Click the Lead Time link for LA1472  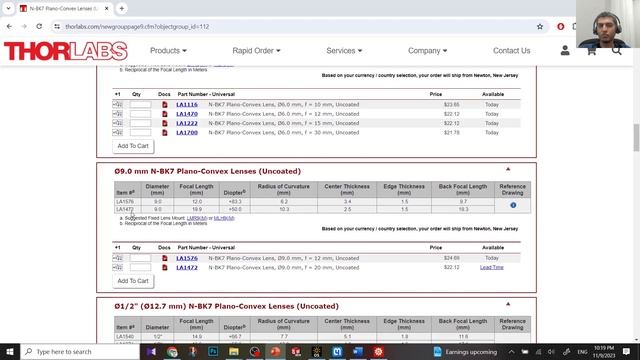pyautogui.click(x=492, y=267)
